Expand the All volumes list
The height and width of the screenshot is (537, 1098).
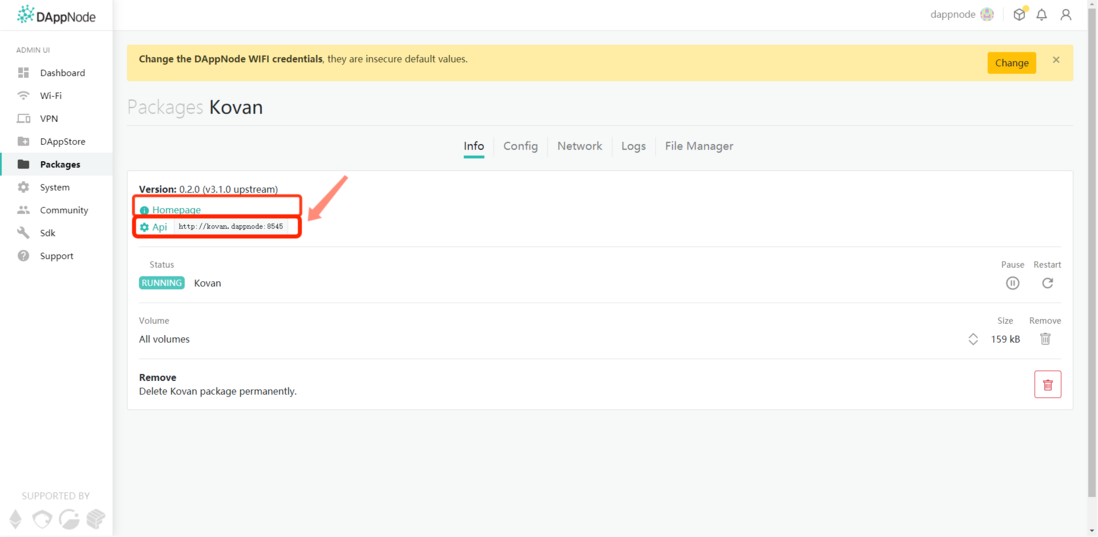click(x=973, y=339)
